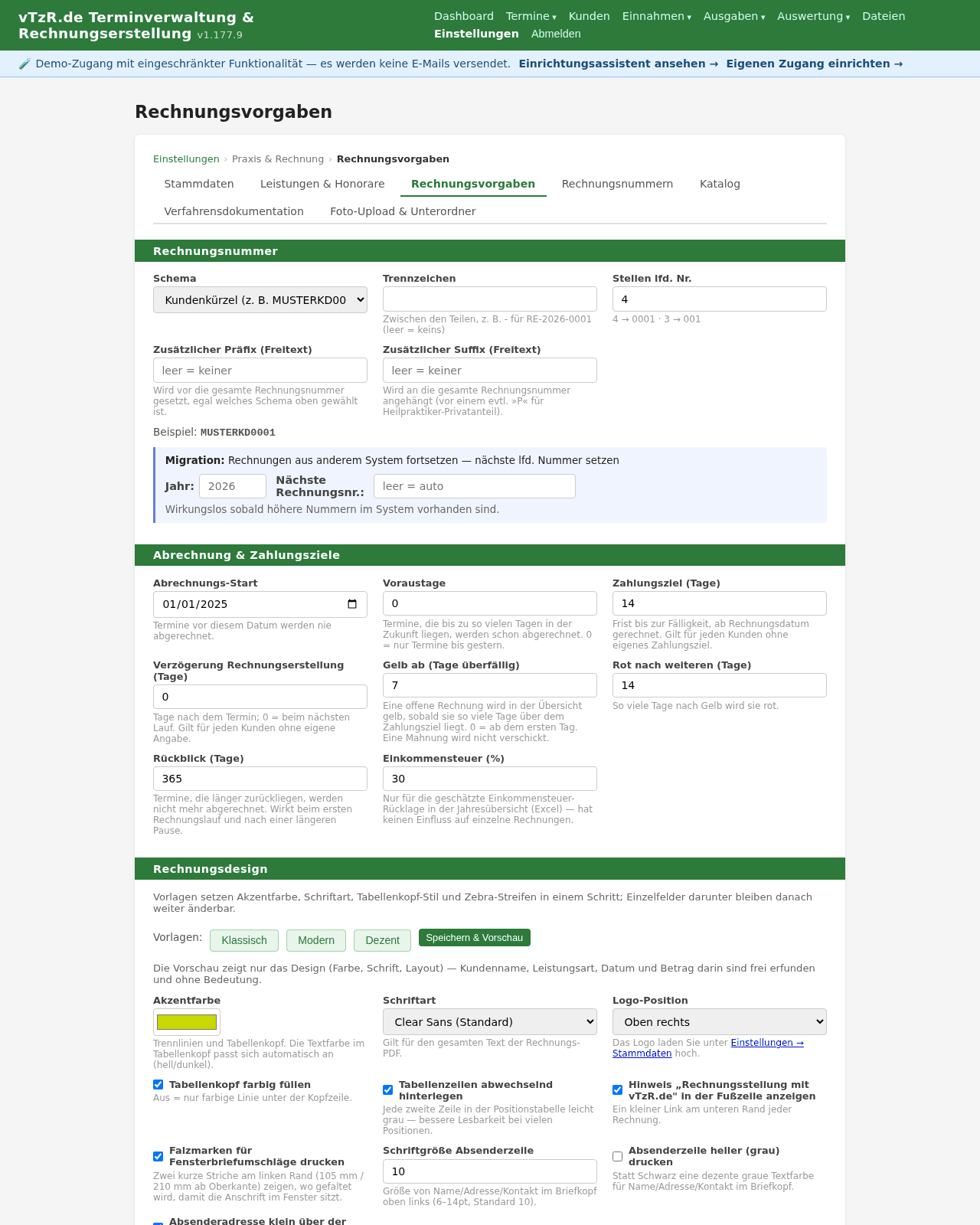Open the Logo-Position dropdown
Viewport: 980px width, 1225px height.
point(720,1021)
